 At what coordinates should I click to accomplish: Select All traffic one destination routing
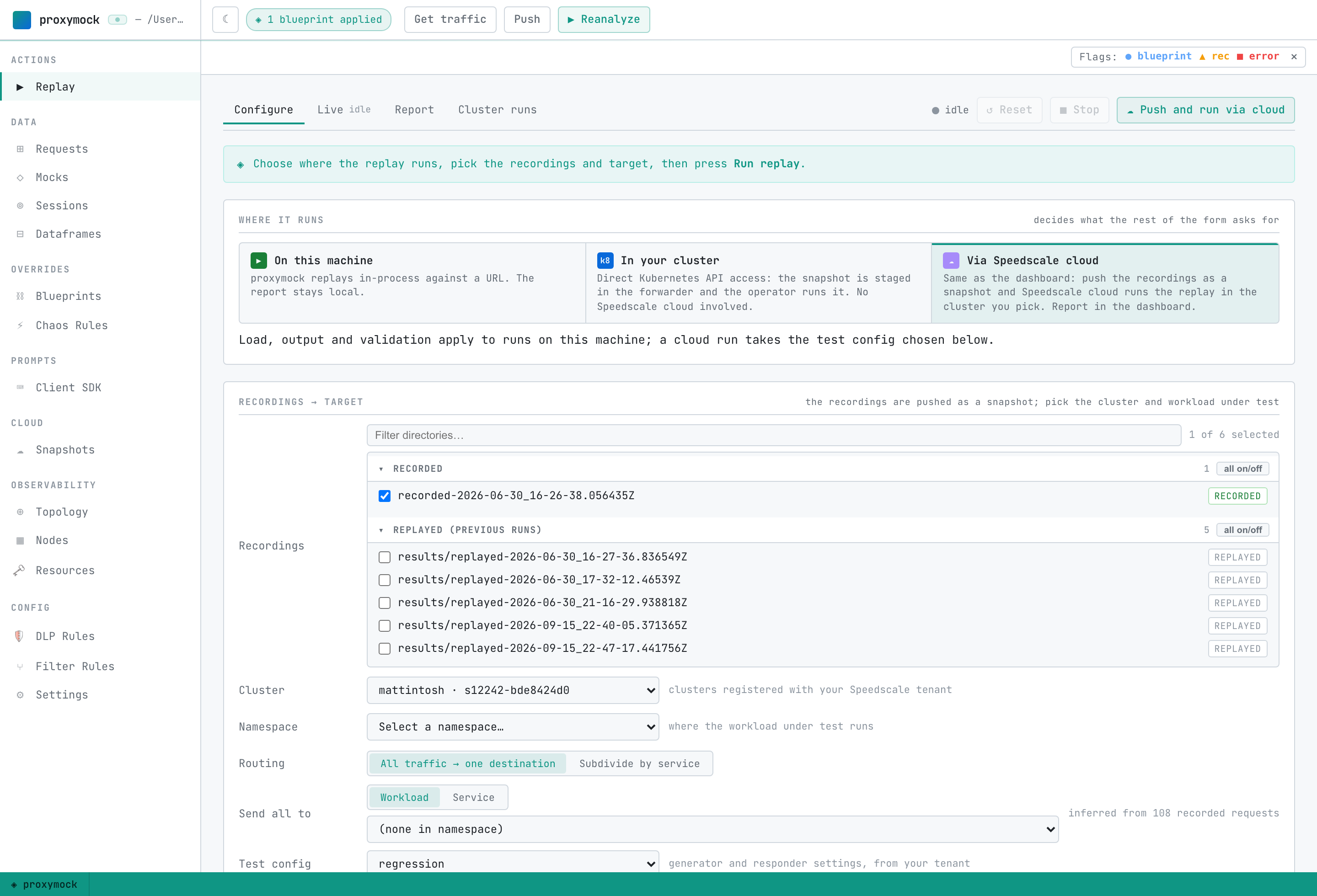467,763
